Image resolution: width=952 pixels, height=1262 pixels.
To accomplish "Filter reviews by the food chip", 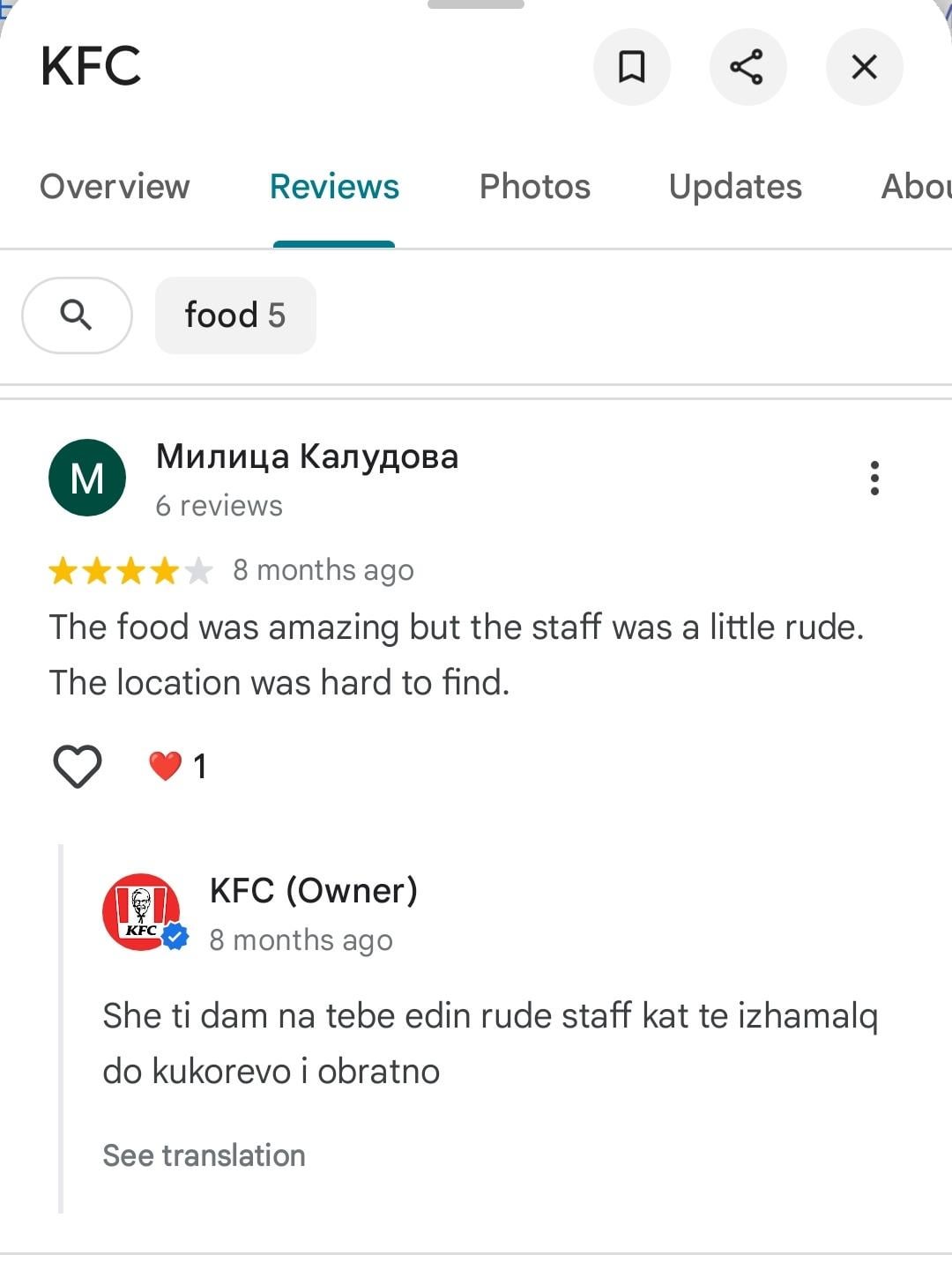I will [x=235, y=315].
